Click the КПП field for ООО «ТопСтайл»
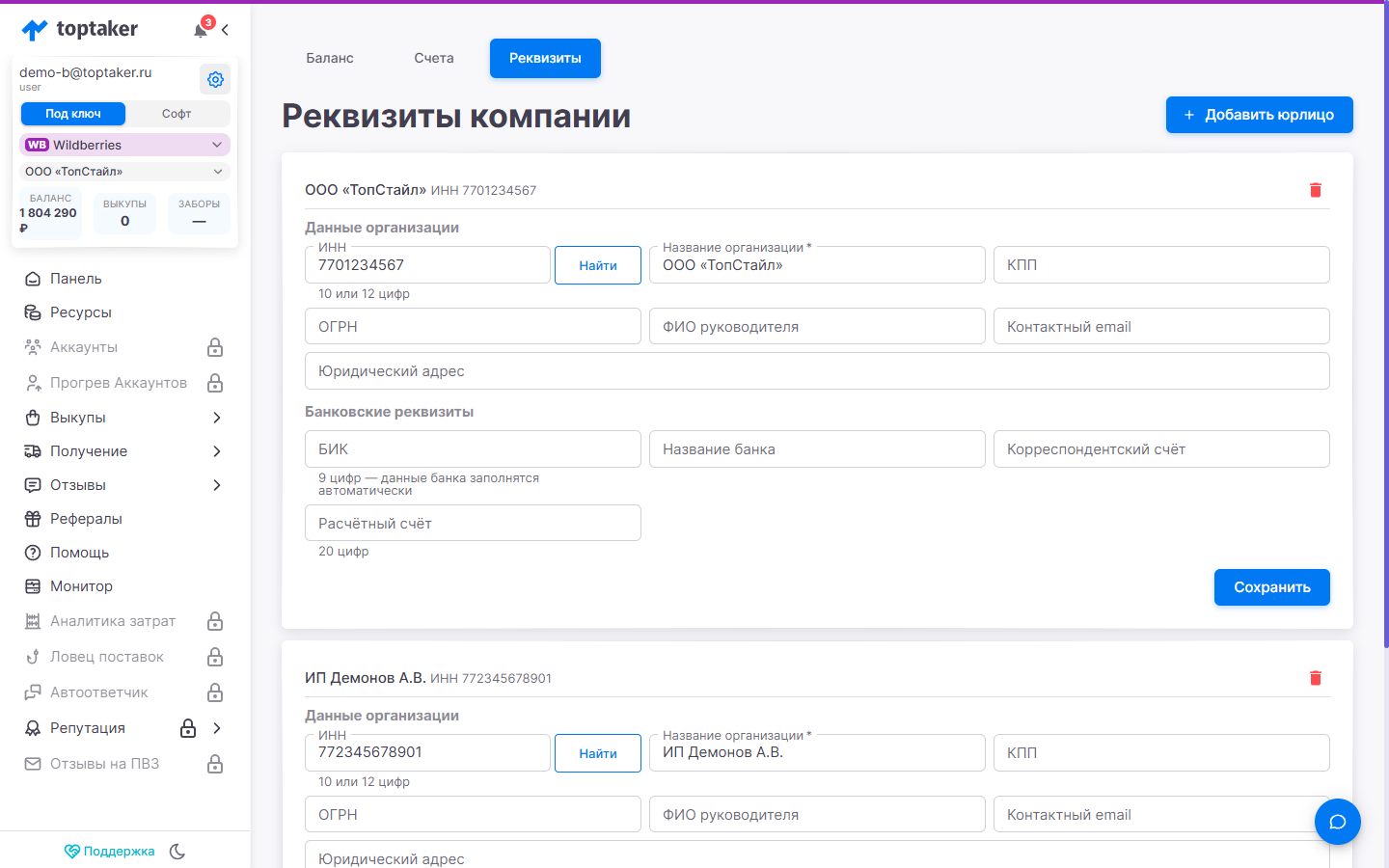This screenshot has height=868, width=1389. click(x=1161, y=265)
